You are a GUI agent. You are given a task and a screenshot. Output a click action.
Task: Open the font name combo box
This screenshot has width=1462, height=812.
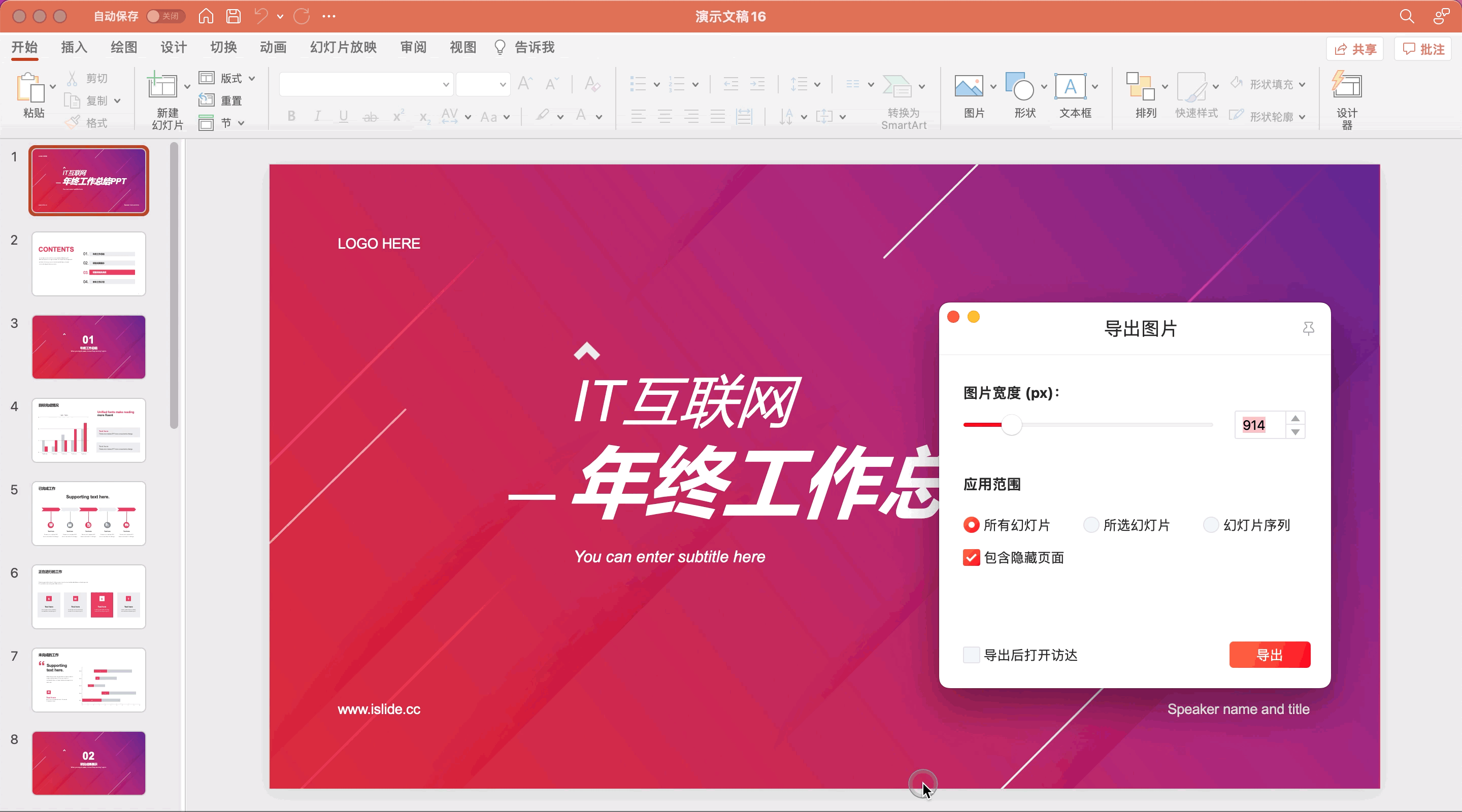366,85
